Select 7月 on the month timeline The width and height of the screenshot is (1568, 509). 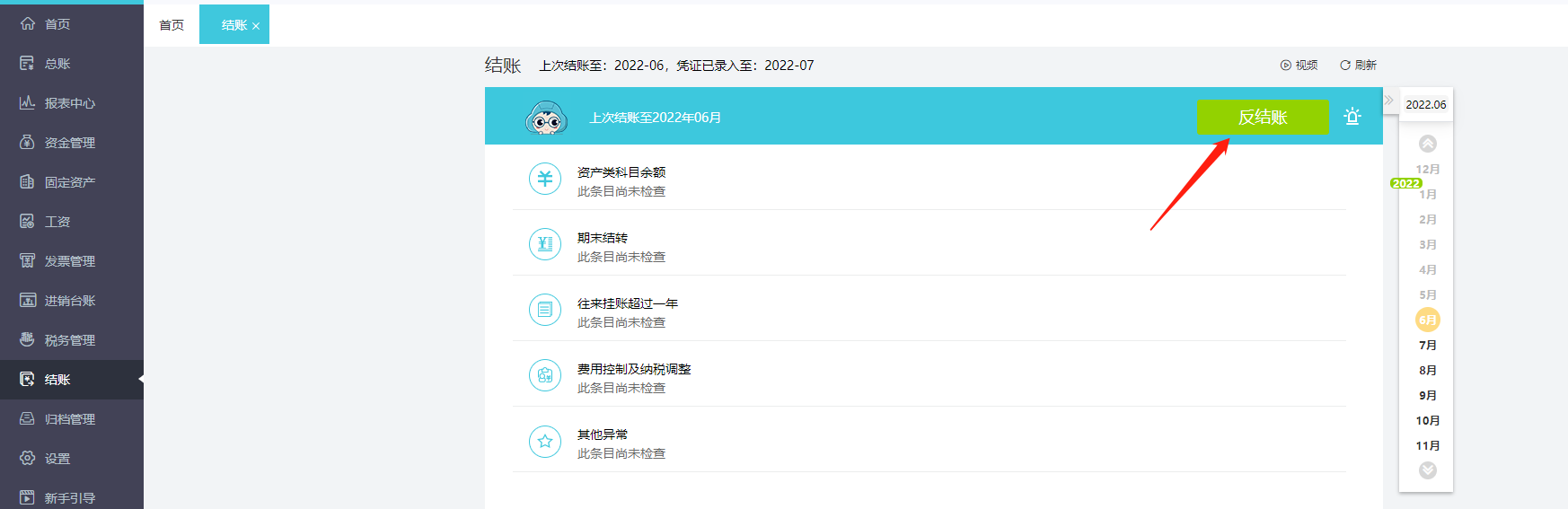1428,346
